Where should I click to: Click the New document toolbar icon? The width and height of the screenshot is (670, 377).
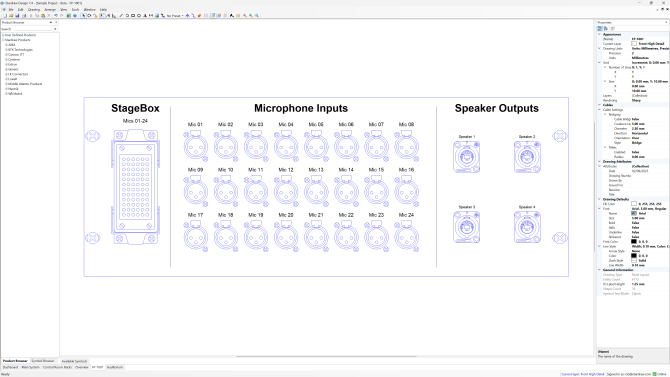click(x=5, y=15)
